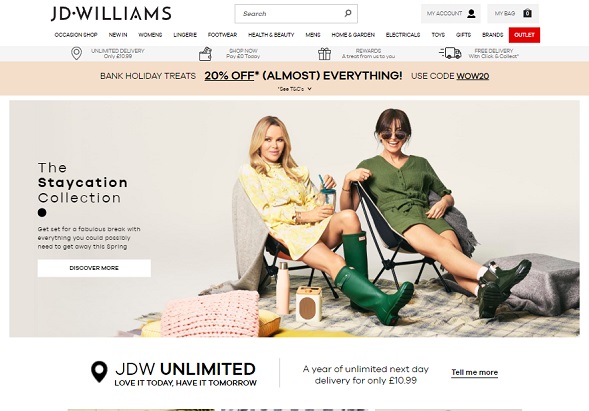Click the JD Williams logo
The width and height of the screenshot is (589, 411).
tap(111, 14)
